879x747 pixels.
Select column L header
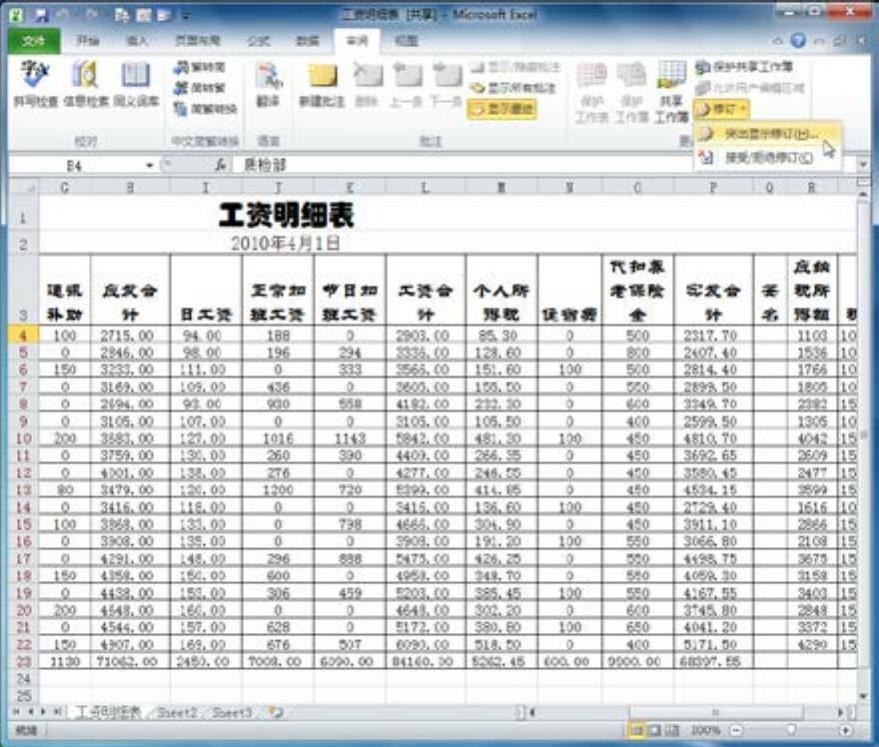(x=425, y=188)
